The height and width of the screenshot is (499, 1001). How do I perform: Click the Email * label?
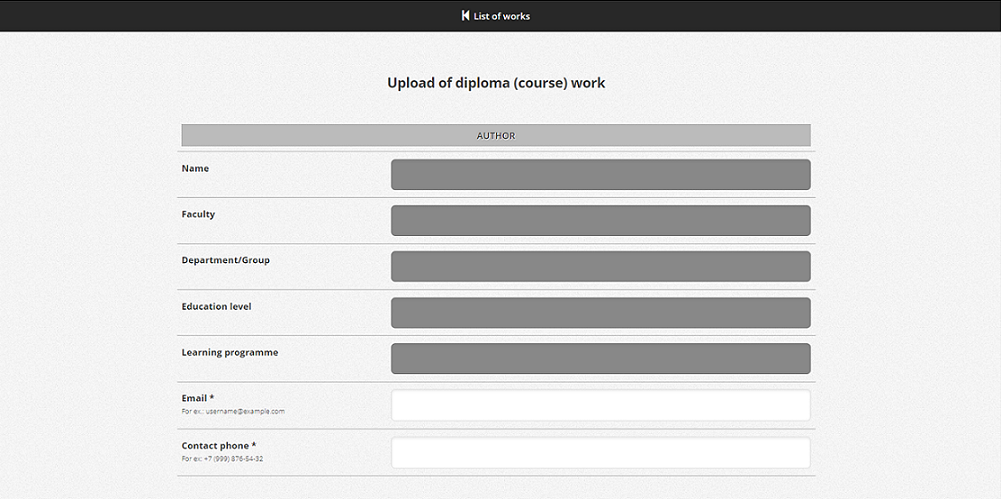coord(198,398)
